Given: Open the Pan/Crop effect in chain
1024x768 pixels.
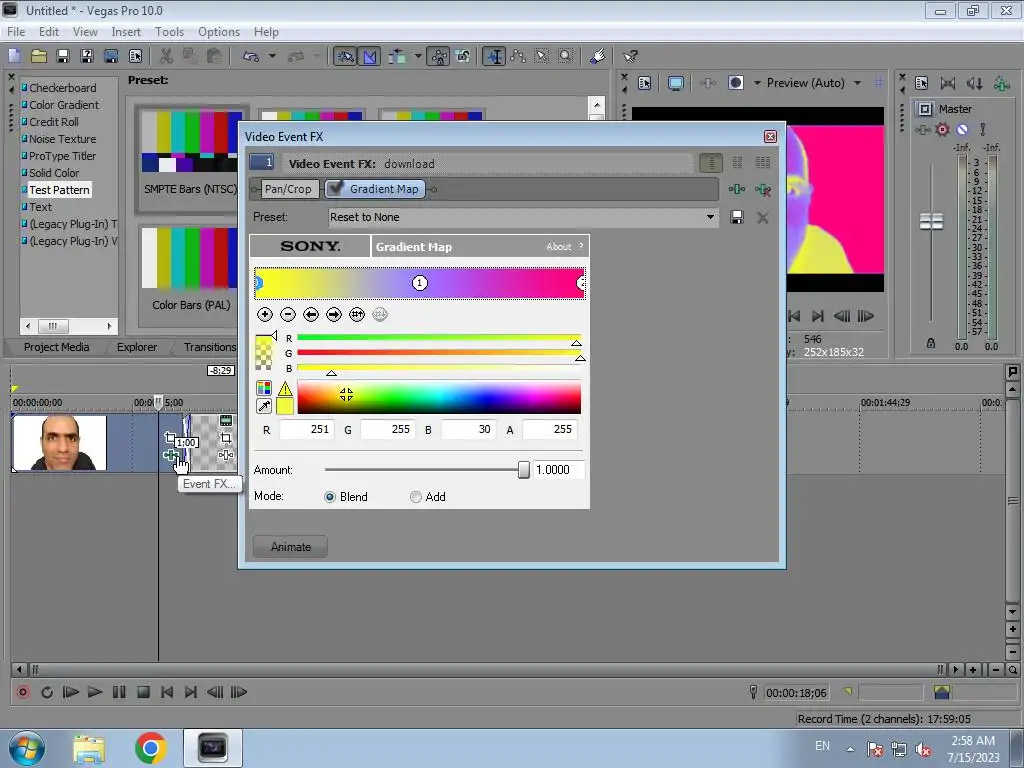Looking at the screenshot, I should click(x=288, y=189).
